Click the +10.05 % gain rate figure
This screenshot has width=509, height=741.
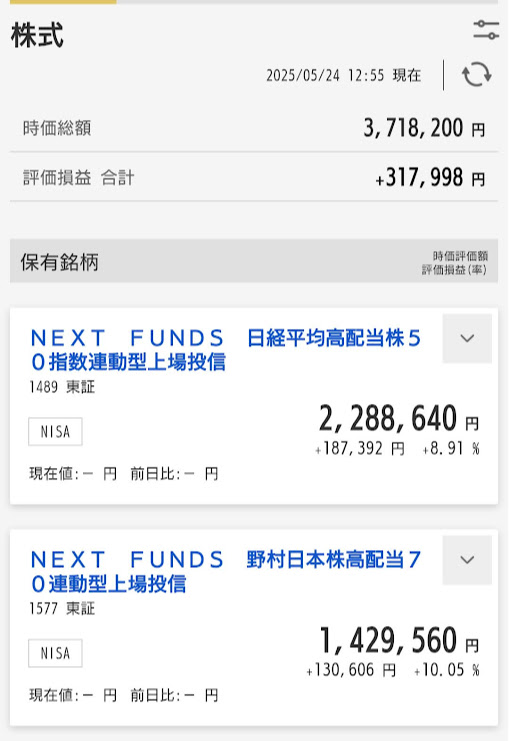(447, 670)
